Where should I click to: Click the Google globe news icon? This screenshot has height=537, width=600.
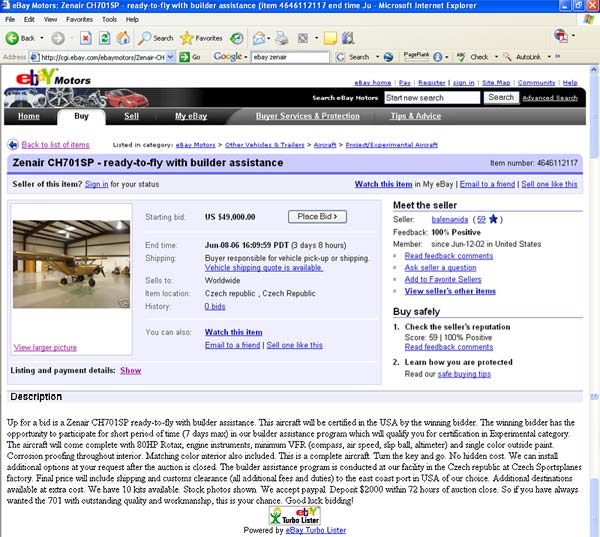[x=388, y=57]
